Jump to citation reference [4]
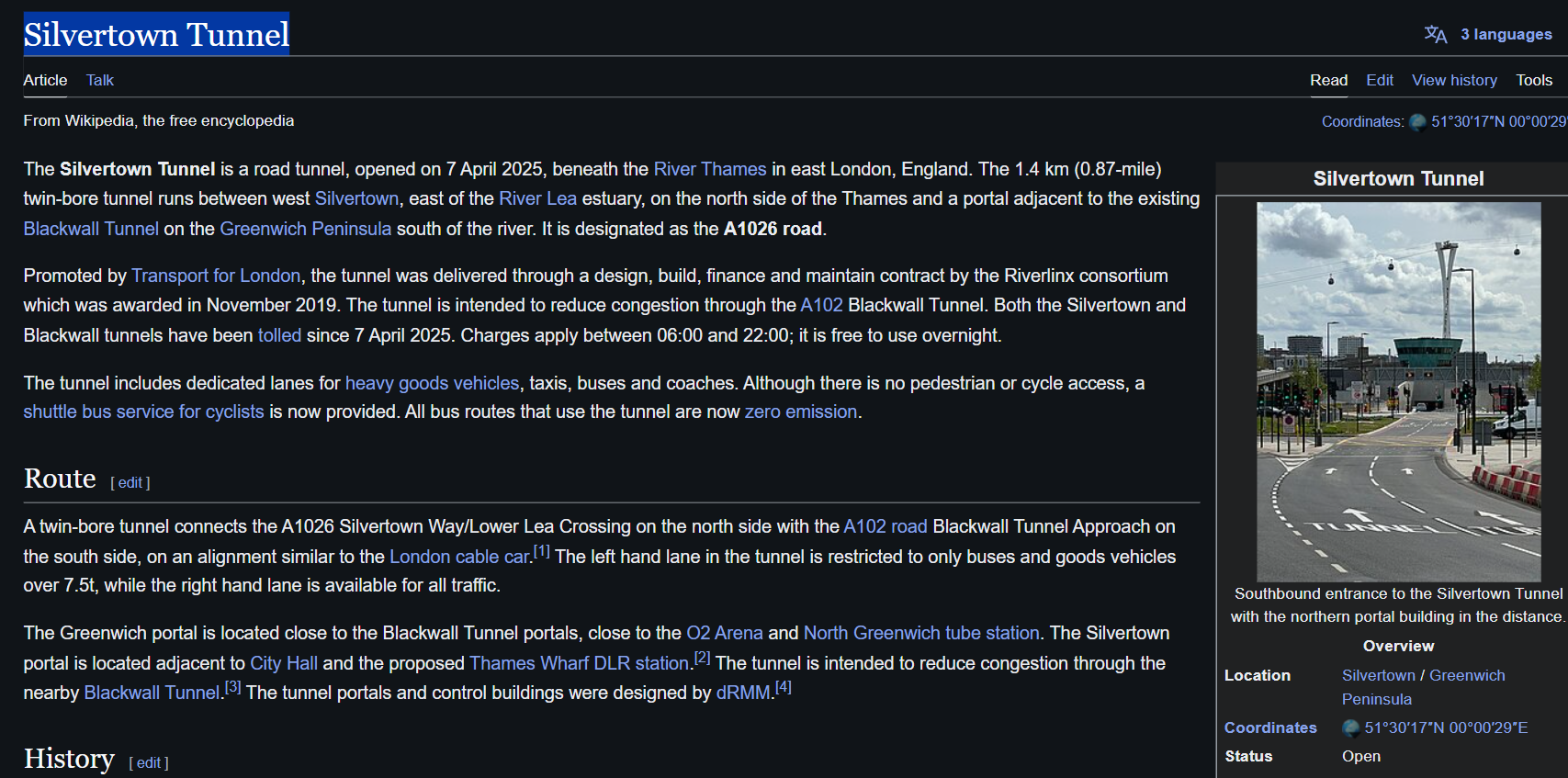Viewport: 1568px width, 778px height. pyautogui.click(x=783, y=687)
